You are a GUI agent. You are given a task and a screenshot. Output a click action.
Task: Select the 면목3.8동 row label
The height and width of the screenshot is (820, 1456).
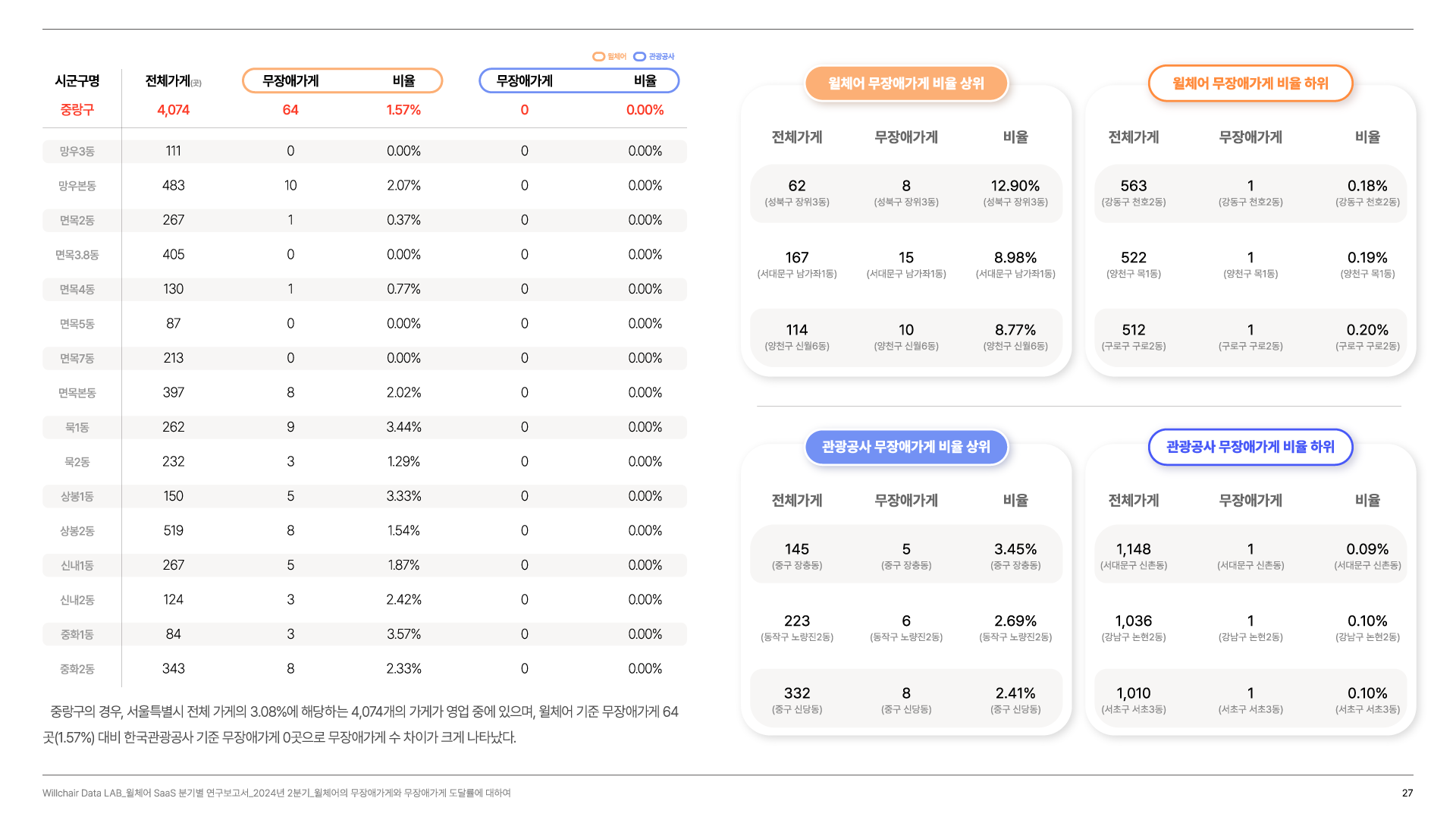click(77, 255)
